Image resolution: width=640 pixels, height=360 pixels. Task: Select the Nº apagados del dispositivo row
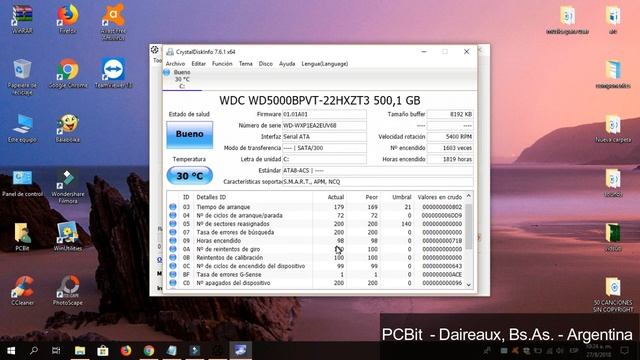point(316,283)
